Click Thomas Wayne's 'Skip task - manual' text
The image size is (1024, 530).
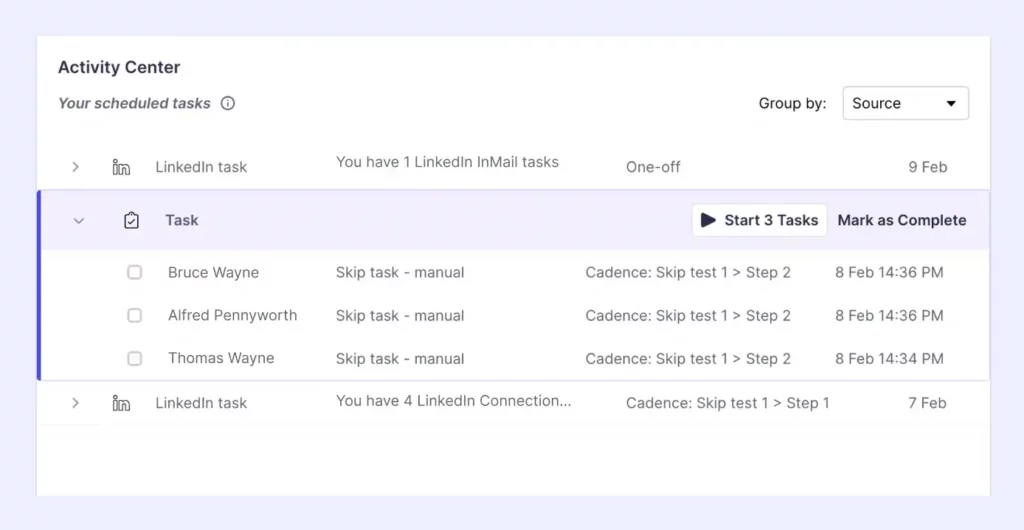click(400, 358)
